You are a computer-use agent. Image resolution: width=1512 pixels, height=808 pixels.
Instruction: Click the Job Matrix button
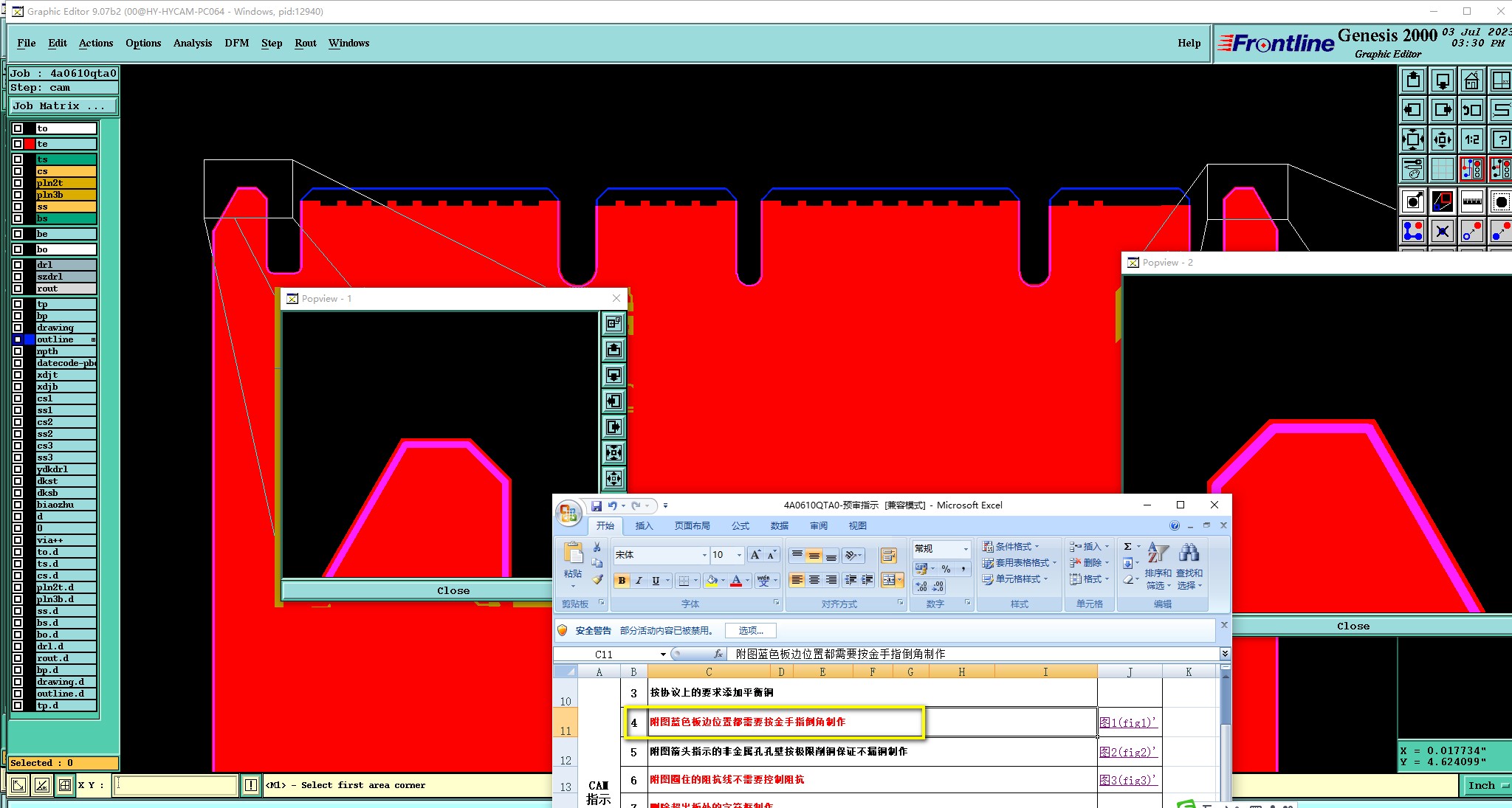[x=63, y=106]
